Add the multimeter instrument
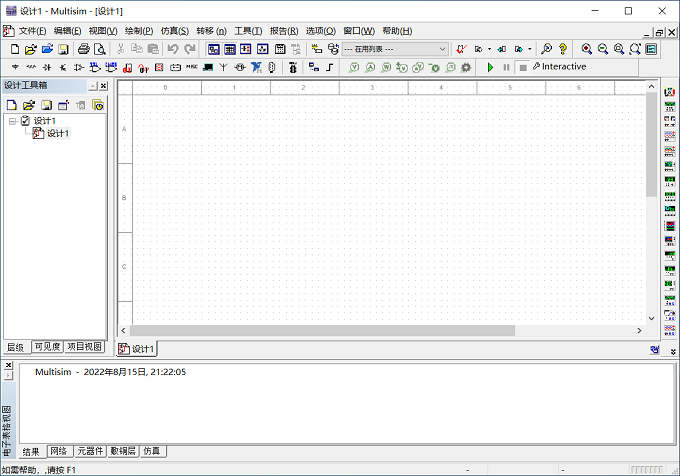The width and height of the screenshot is (680, 476). [x=670, y=92]
